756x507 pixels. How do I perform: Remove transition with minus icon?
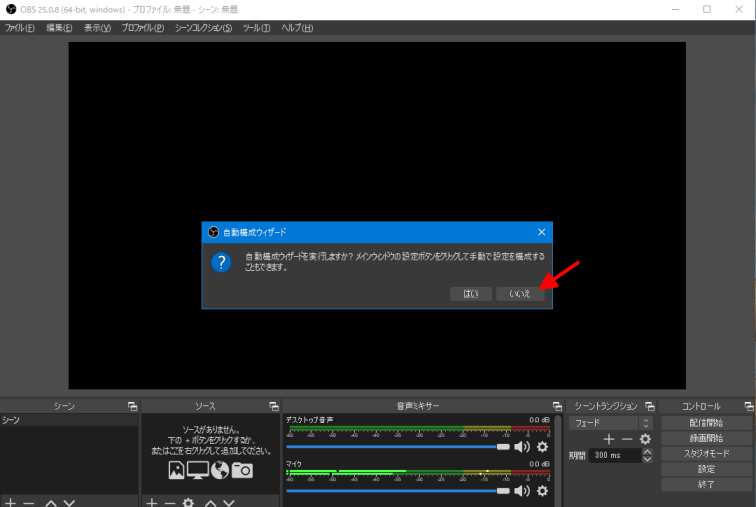[627, 439]
